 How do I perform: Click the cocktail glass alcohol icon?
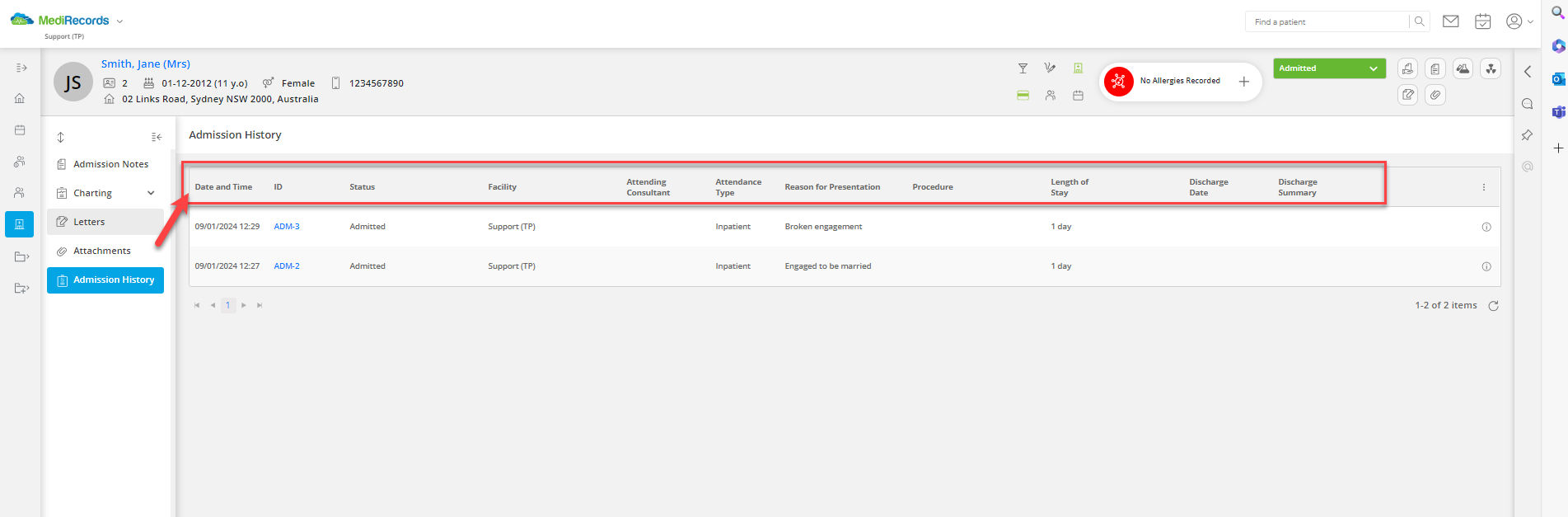(1023, 68)
